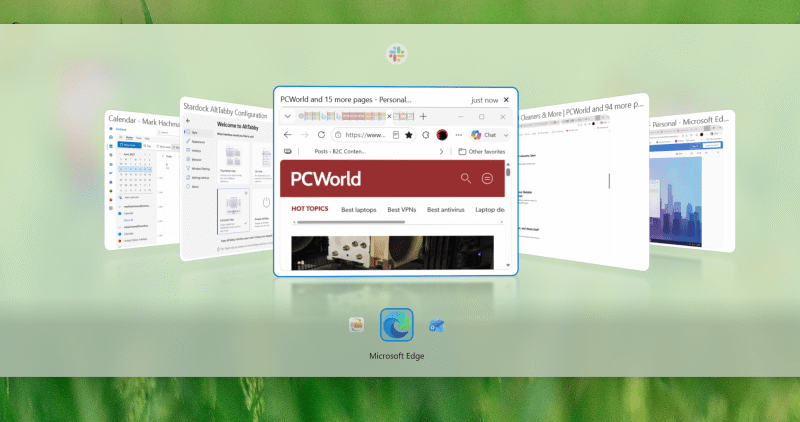Switch to 'Personal - Microsoft Edge' window
The width and height of the screenshot is (800, 422).
[692, 182]
